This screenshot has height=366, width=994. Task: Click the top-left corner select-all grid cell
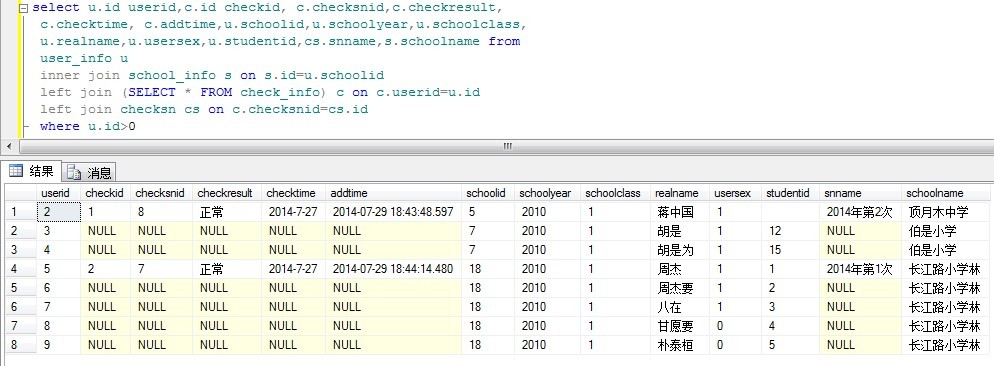(x=21, y=193)
